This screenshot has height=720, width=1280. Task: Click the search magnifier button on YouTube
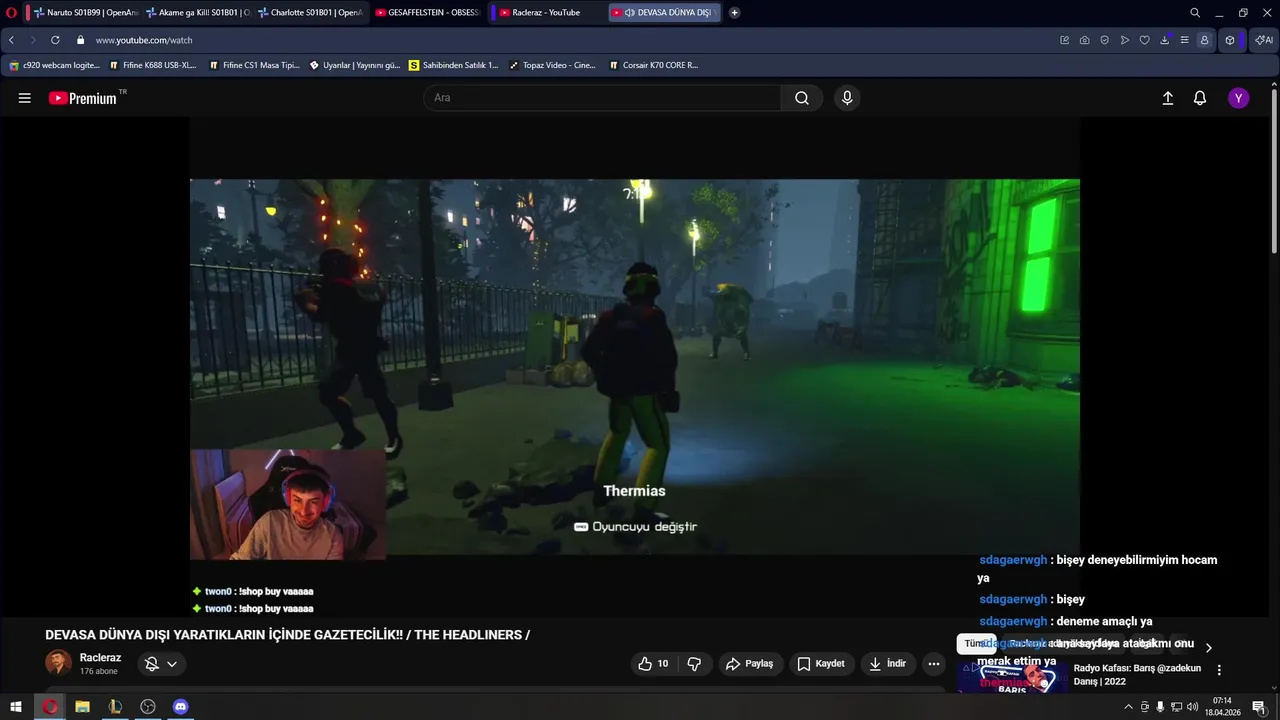(x=802, y=98)
